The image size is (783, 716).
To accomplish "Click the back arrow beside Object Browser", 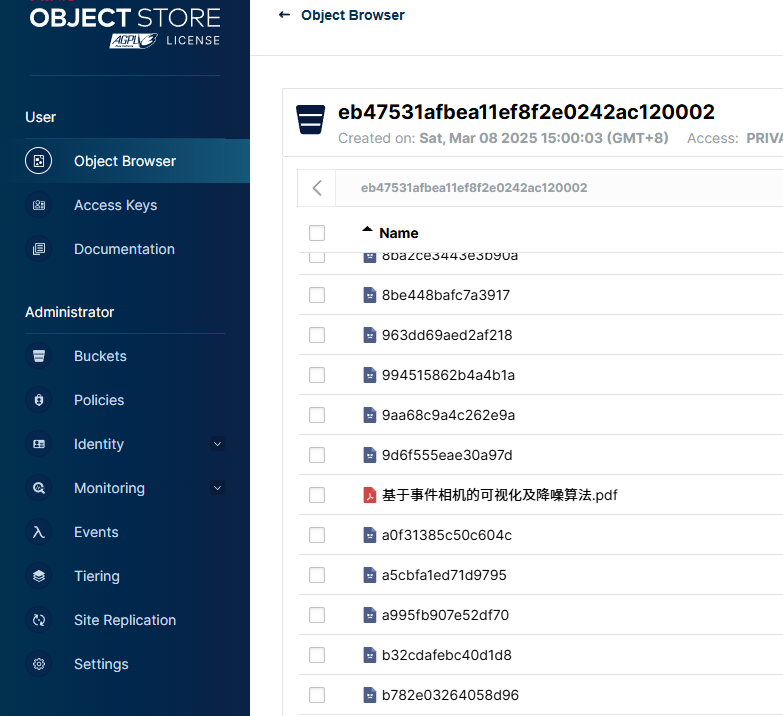I will pos(284,15).
